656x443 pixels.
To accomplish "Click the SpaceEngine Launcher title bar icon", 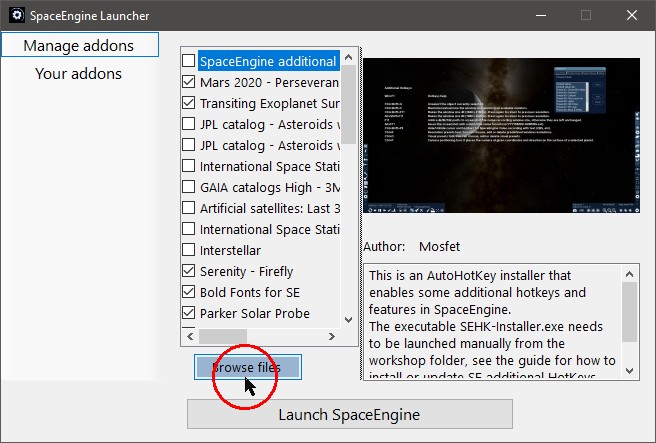I will pos(17,15).
